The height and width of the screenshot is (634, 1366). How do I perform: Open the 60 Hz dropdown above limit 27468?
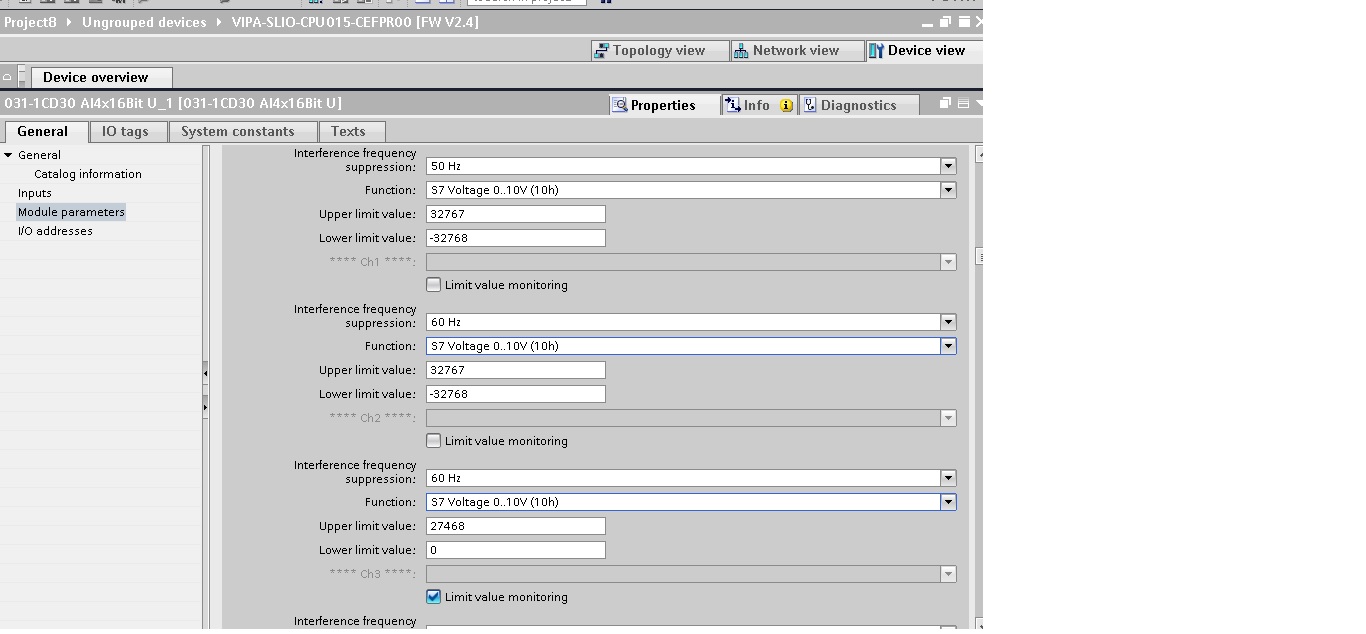(948, 478)
